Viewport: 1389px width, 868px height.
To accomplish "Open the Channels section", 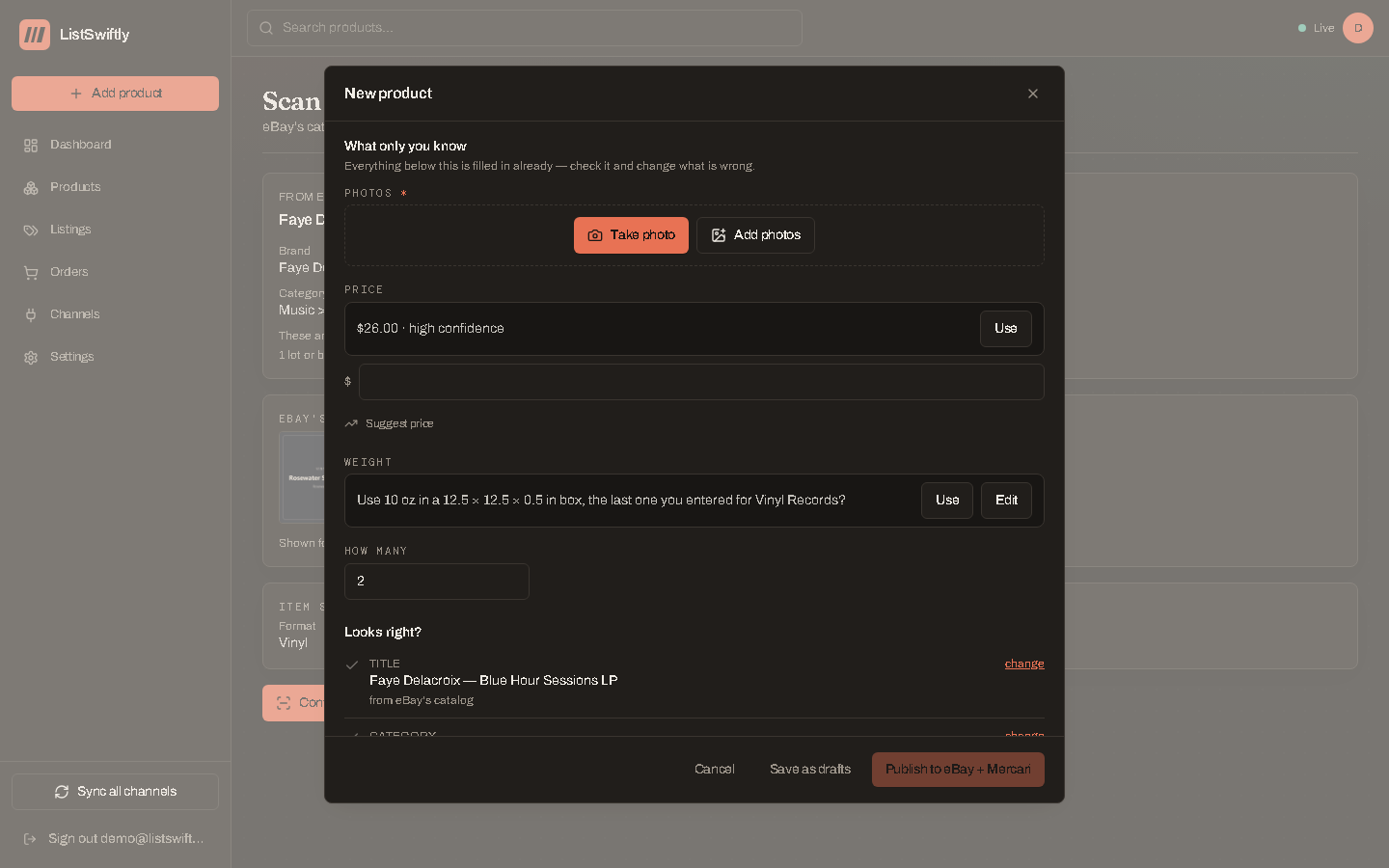I will 115,314.
